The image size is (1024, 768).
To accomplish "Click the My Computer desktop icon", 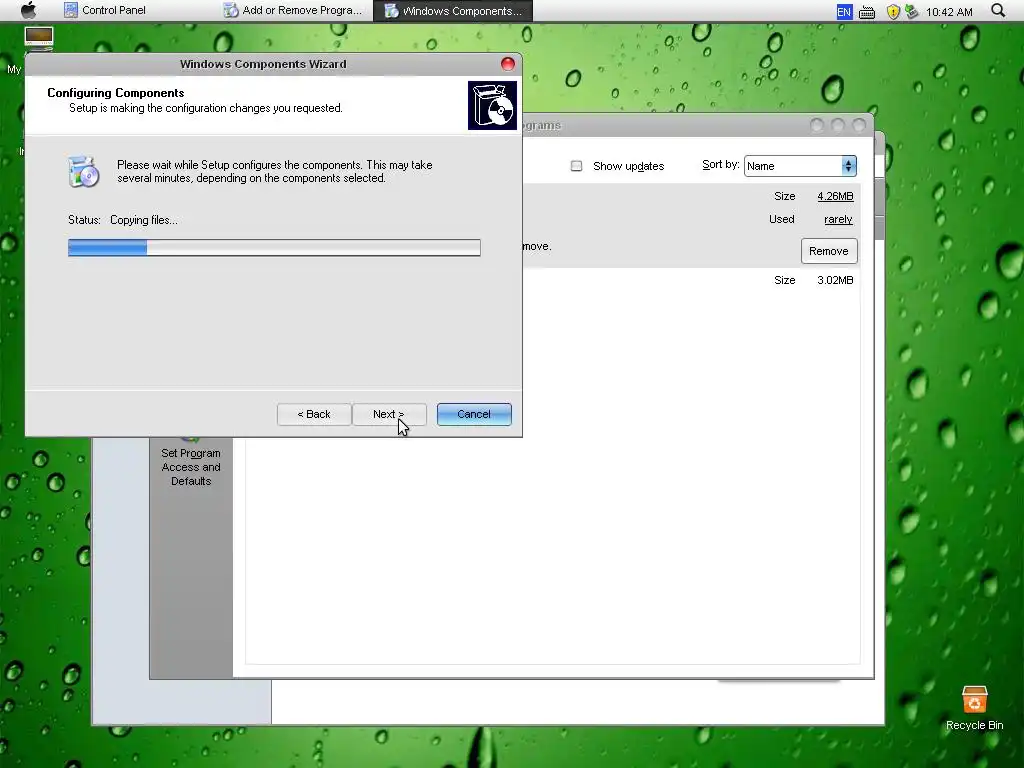I will pos(39,39).
